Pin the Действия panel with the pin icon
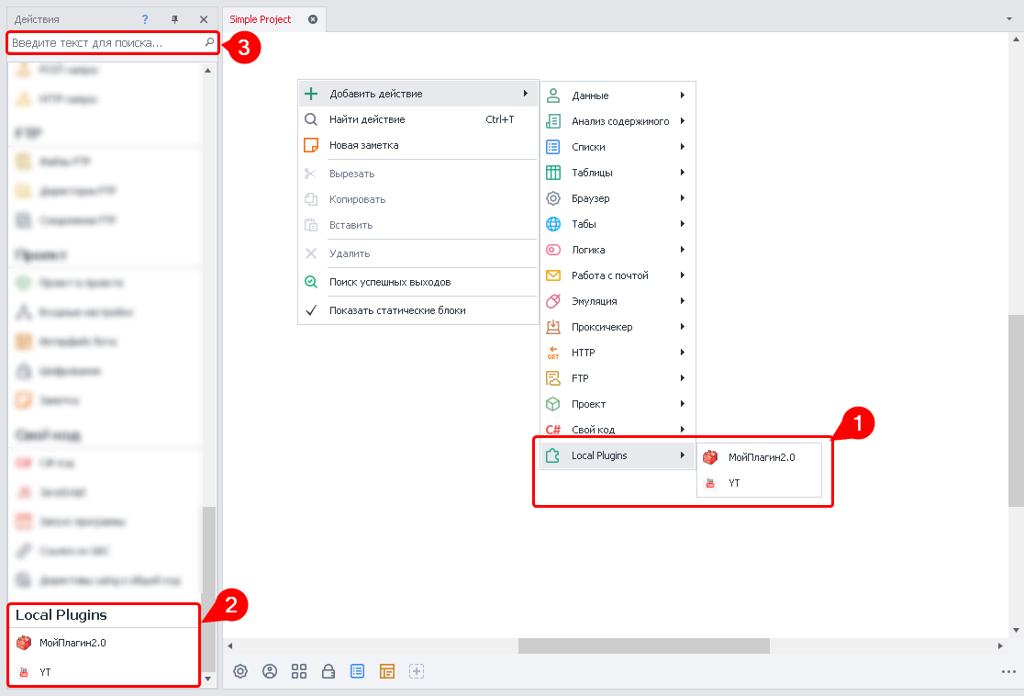This screenshot has height=696, width=1024. click(174, 19)
